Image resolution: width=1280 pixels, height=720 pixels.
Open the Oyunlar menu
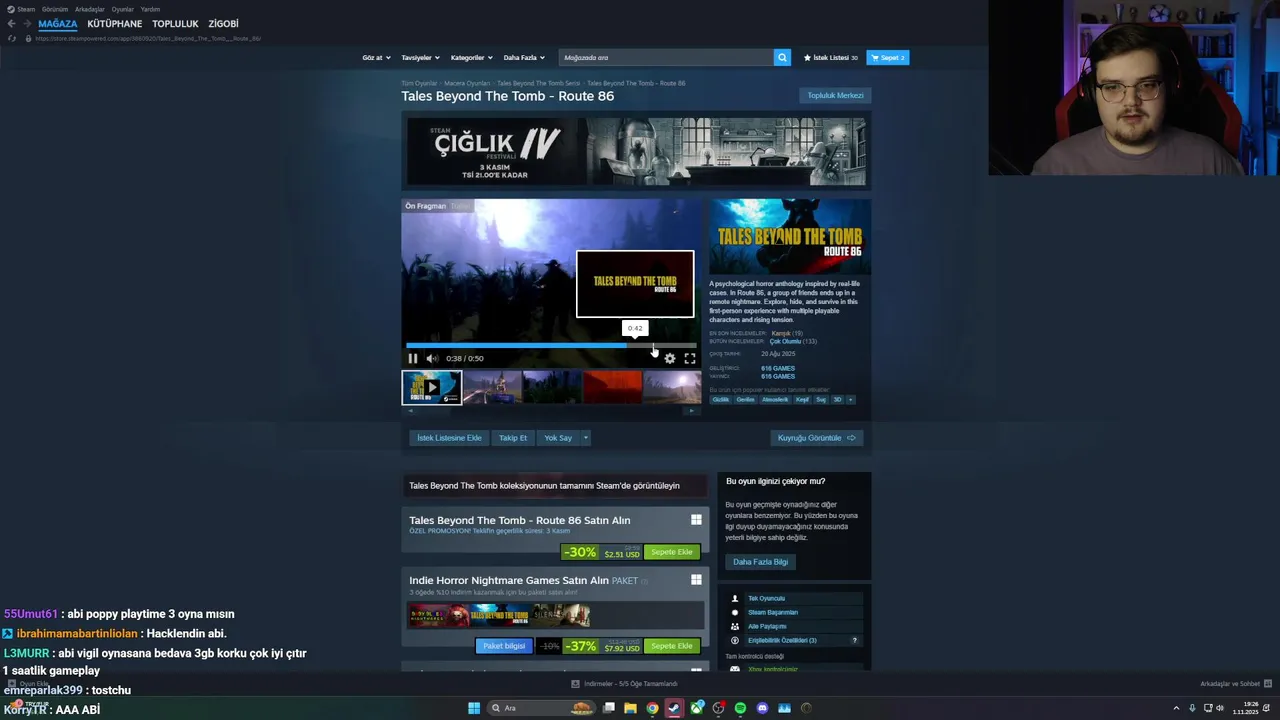click(x=123, y=9)
